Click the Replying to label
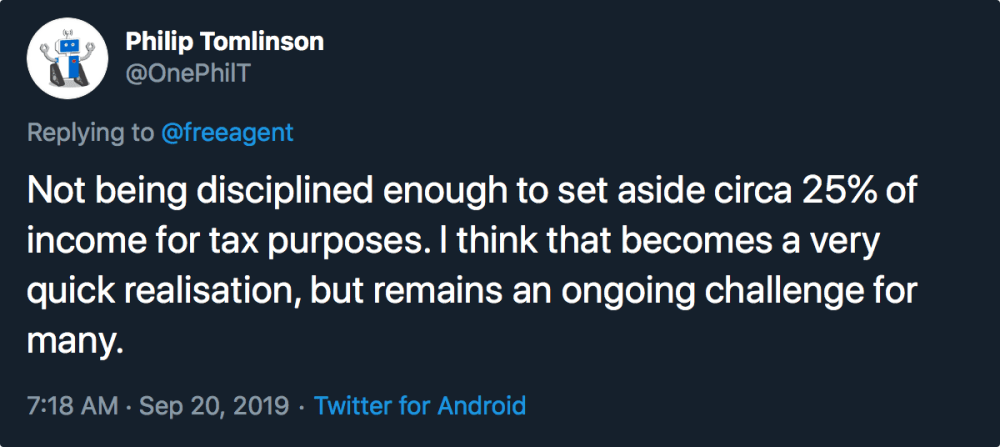This screenshot has width=1000, height=447. click(90, 133)
